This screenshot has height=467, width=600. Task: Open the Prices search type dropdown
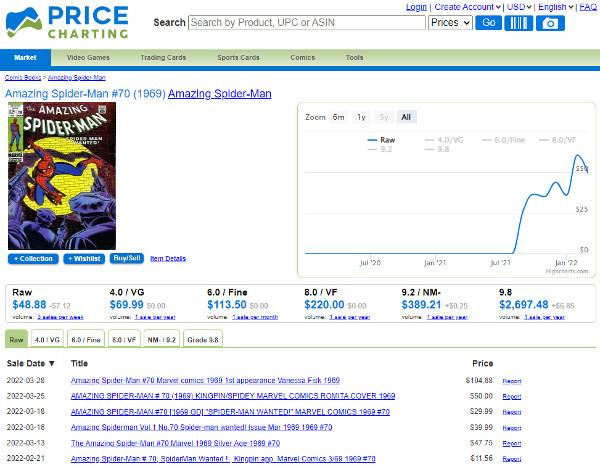pyautogui.click(x=450, y=23)
